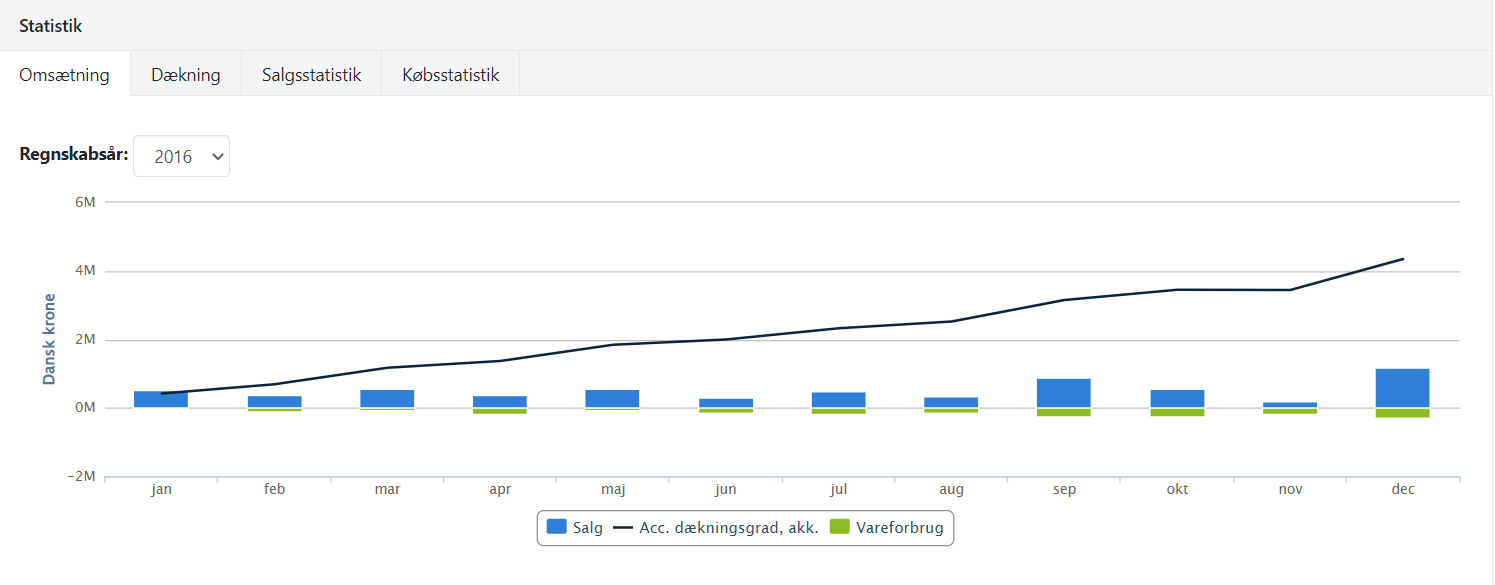Switch to the Dækning tab
Screen dimensions: 1495x585
click(x=185, y=73)
